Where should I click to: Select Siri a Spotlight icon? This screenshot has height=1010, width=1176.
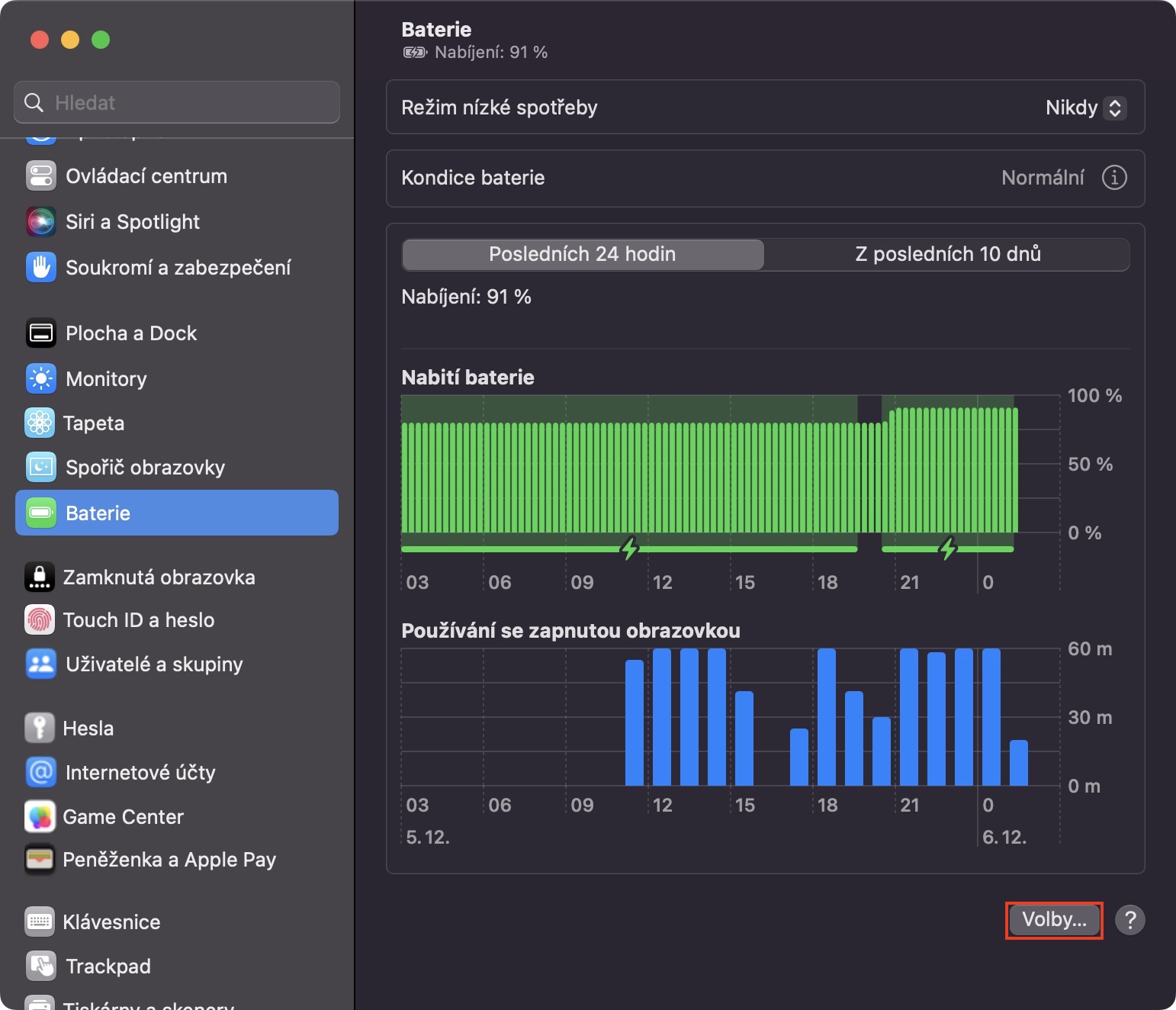pos(40,222)
